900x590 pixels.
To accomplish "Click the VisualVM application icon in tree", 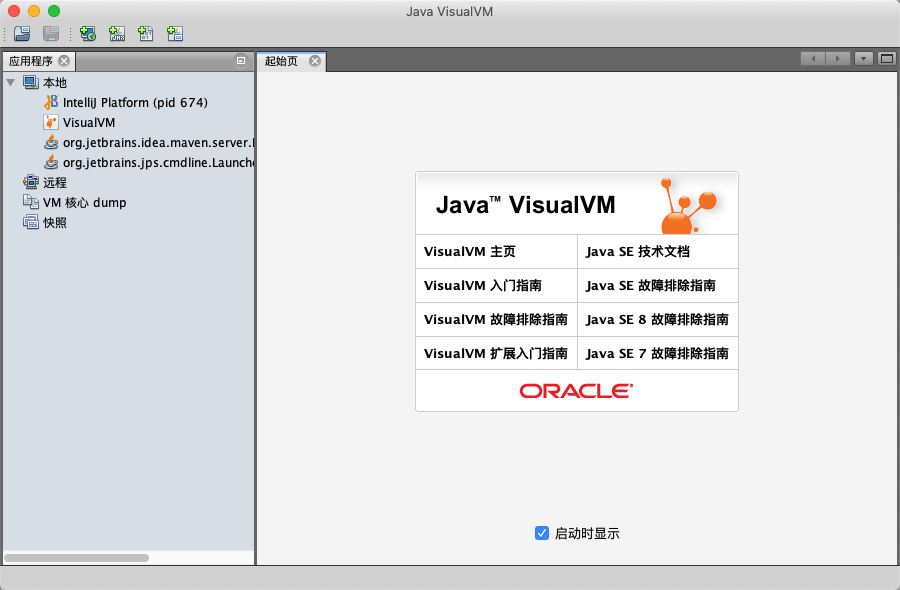I will pos(51,122).
